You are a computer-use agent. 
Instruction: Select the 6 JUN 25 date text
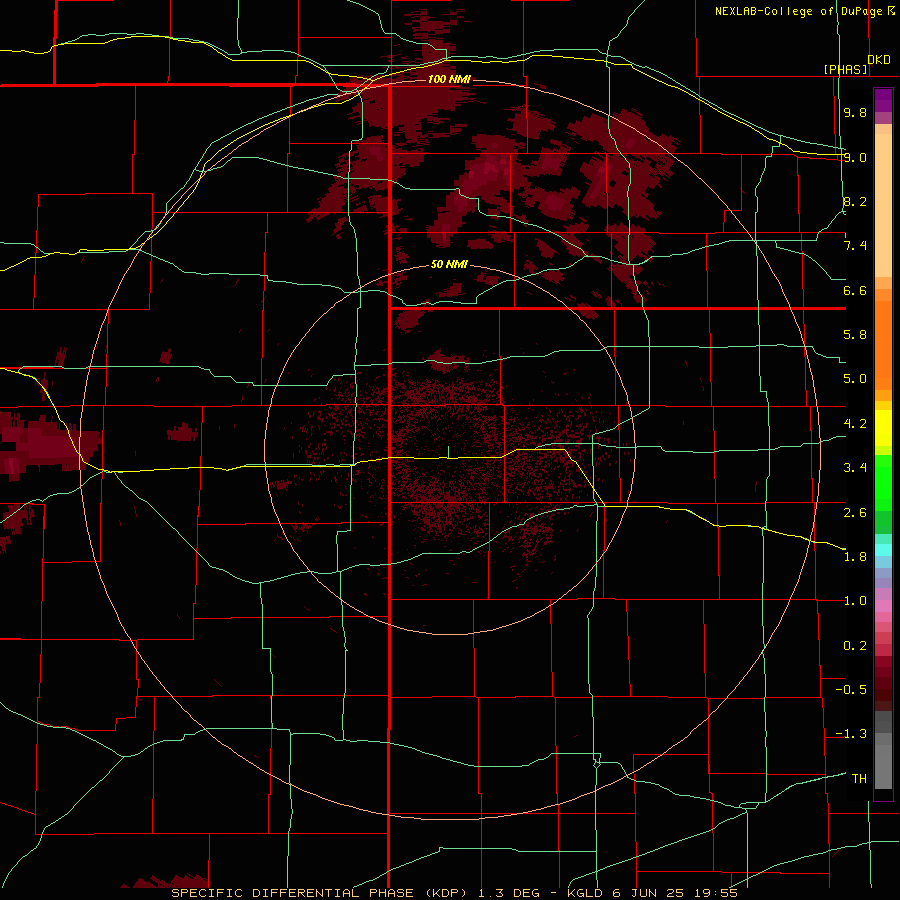(649, 893)
